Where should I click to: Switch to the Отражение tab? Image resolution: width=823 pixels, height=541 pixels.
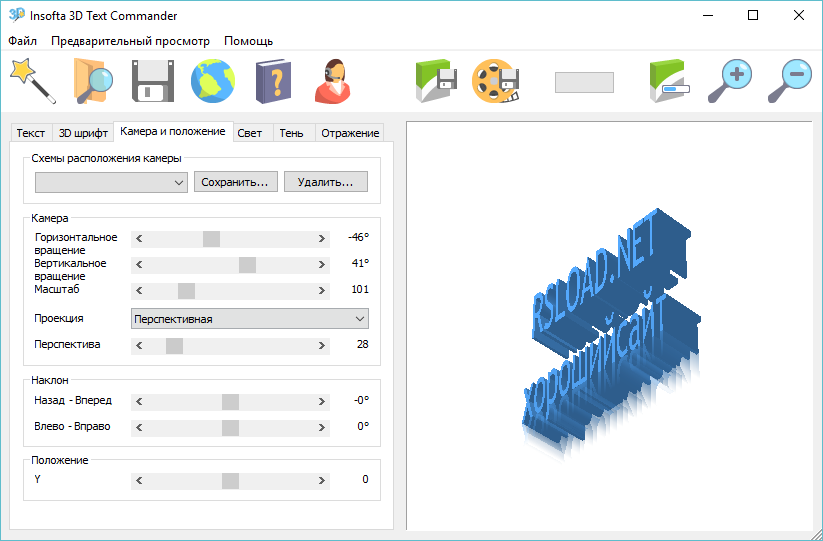350,133
